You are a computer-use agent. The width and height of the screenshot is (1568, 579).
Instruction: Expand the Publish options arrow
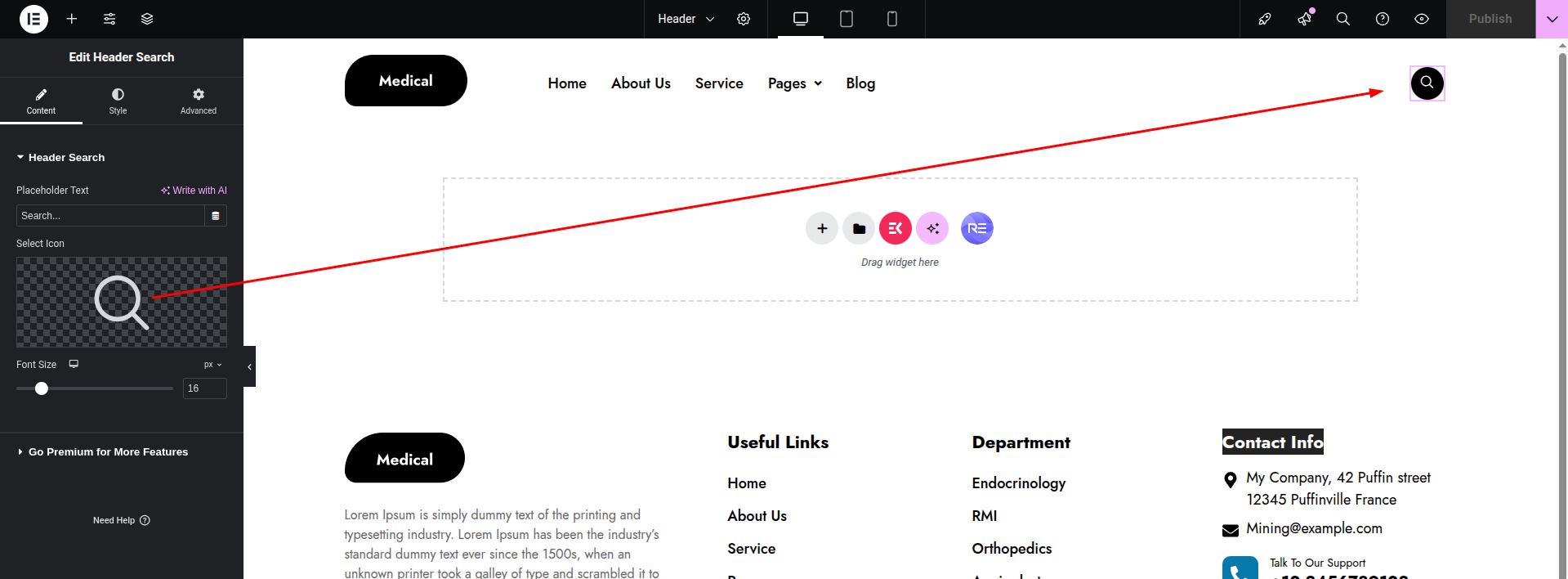point(1552,19)
